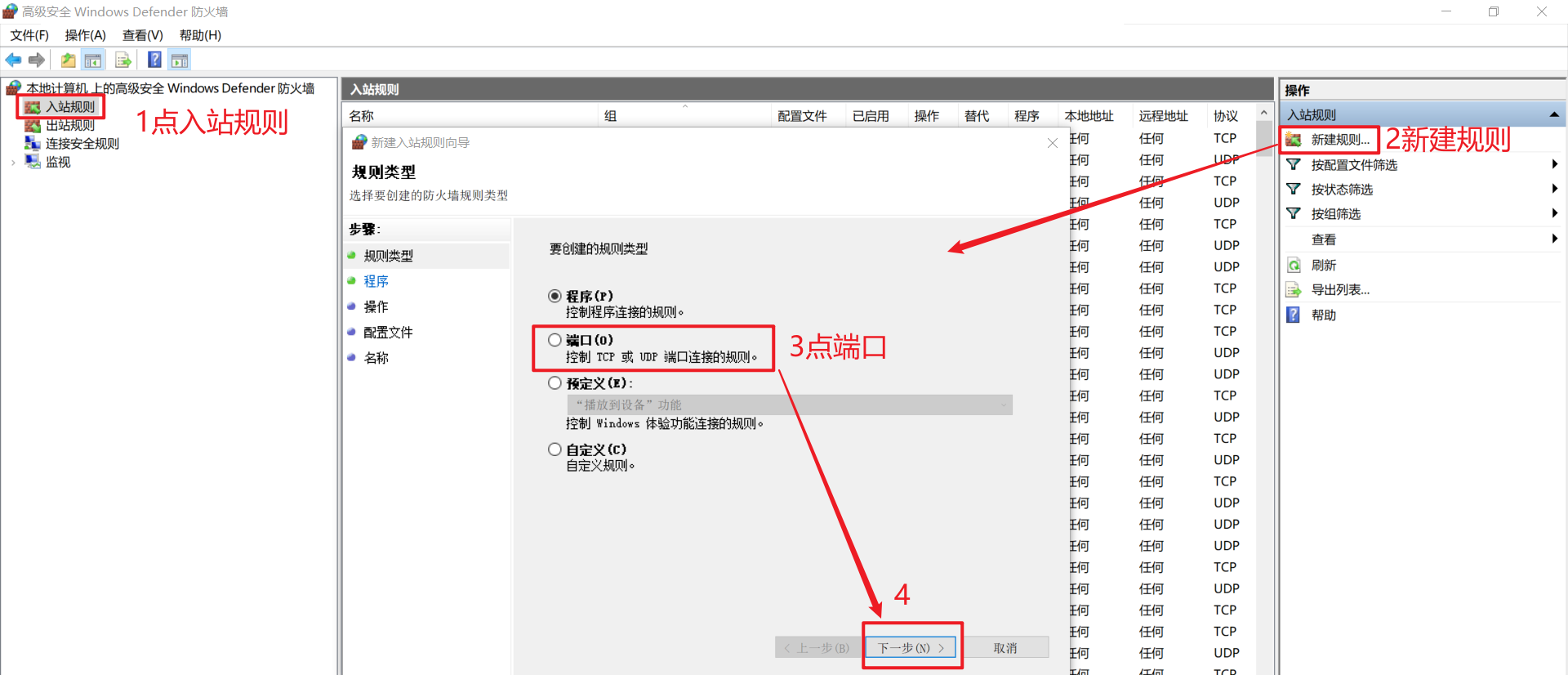Open the Help (帮助) menu
The width and height of the screenshot is (1568, 675).
click(x=200, y=35)
